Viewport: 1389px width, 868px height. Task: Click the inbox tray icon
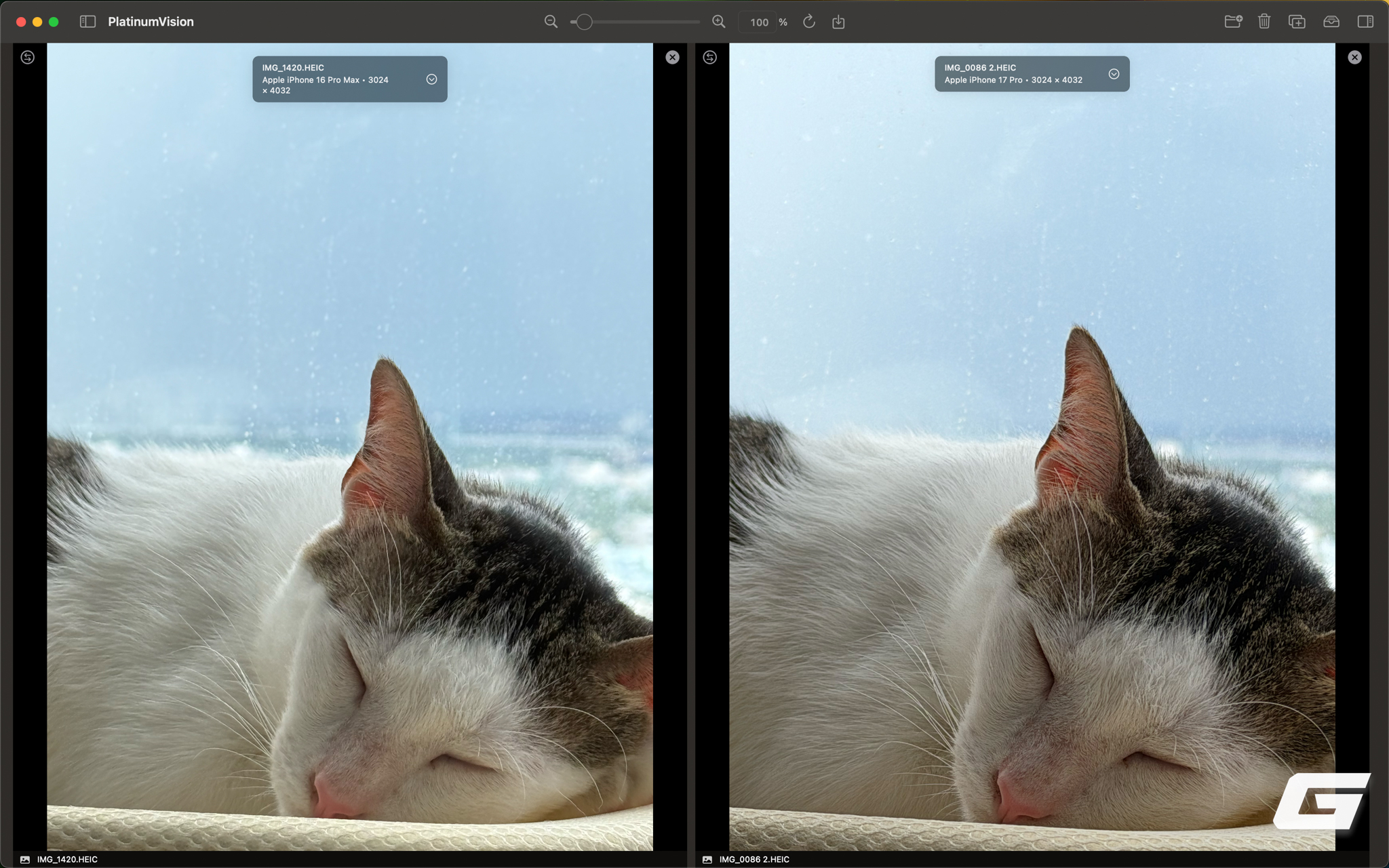click(x=1331, y=22)
